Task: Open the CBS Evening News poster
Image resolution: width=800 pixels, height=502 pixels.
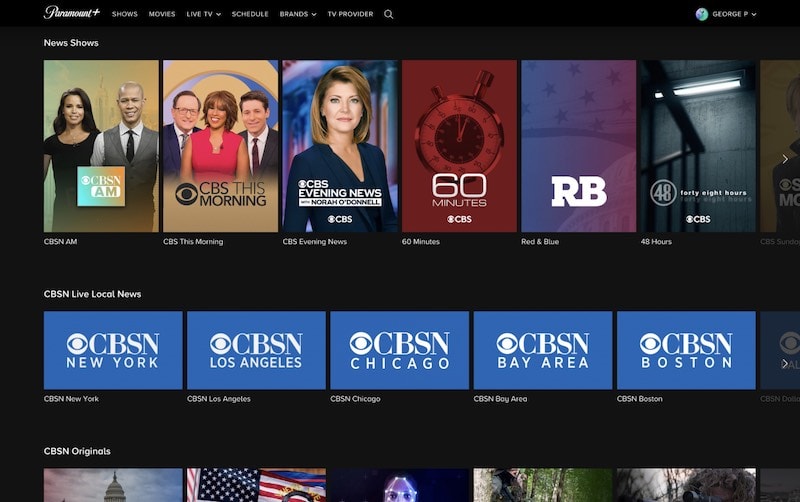Action: click(x=340, y=146)
